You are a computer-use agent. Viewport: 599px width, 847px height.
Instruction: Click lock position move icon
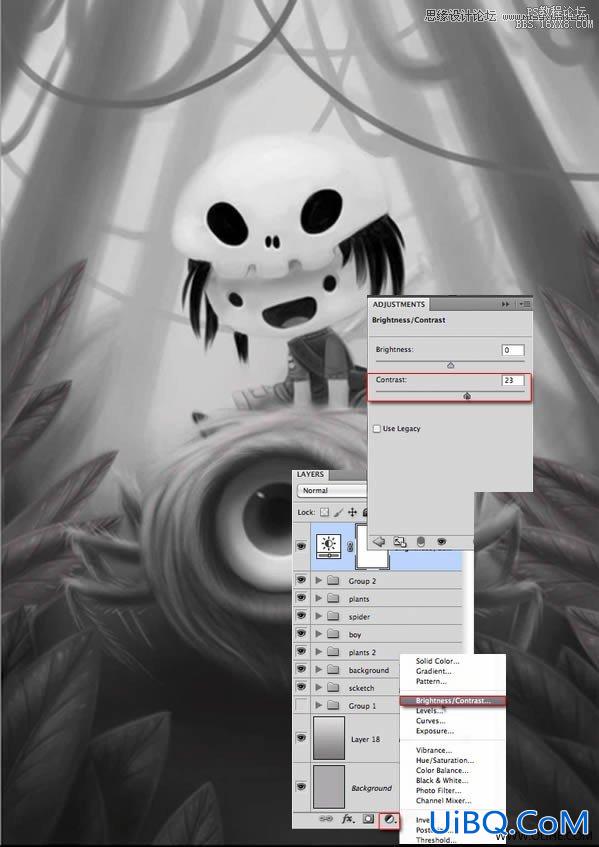click(353, 512)
